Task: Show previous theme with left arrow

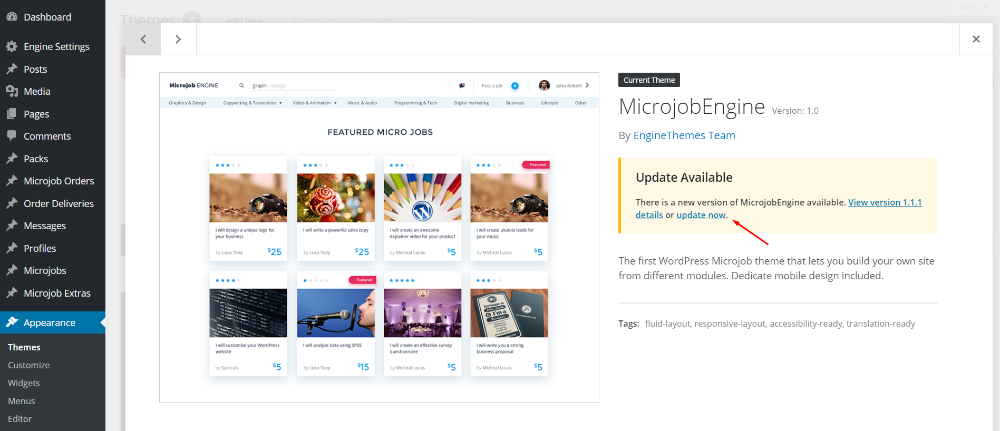Action: tap(143, 39)
